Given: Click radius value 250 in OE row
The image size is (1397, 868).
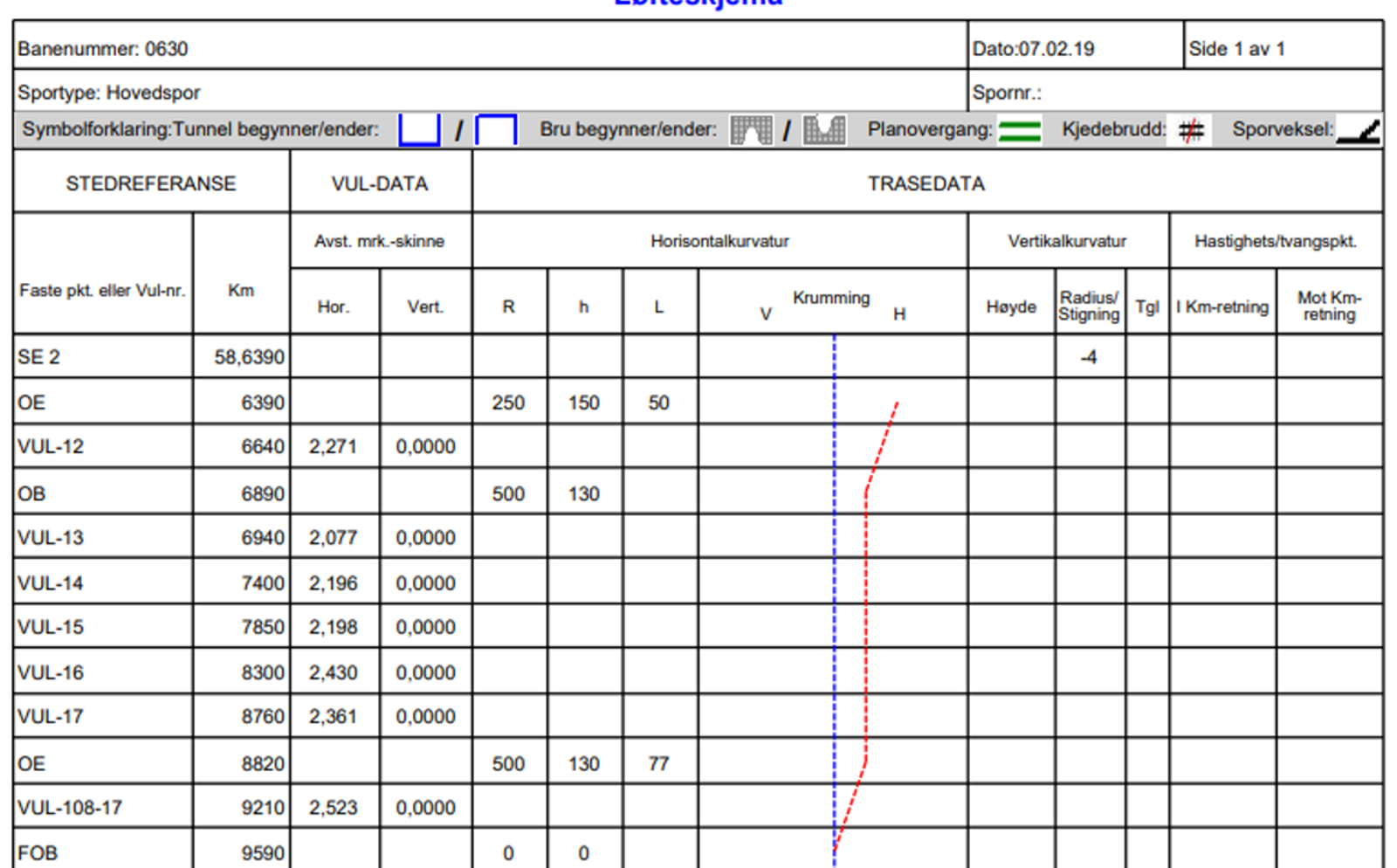Looking at the screenshot, I should tap(508, 403).
